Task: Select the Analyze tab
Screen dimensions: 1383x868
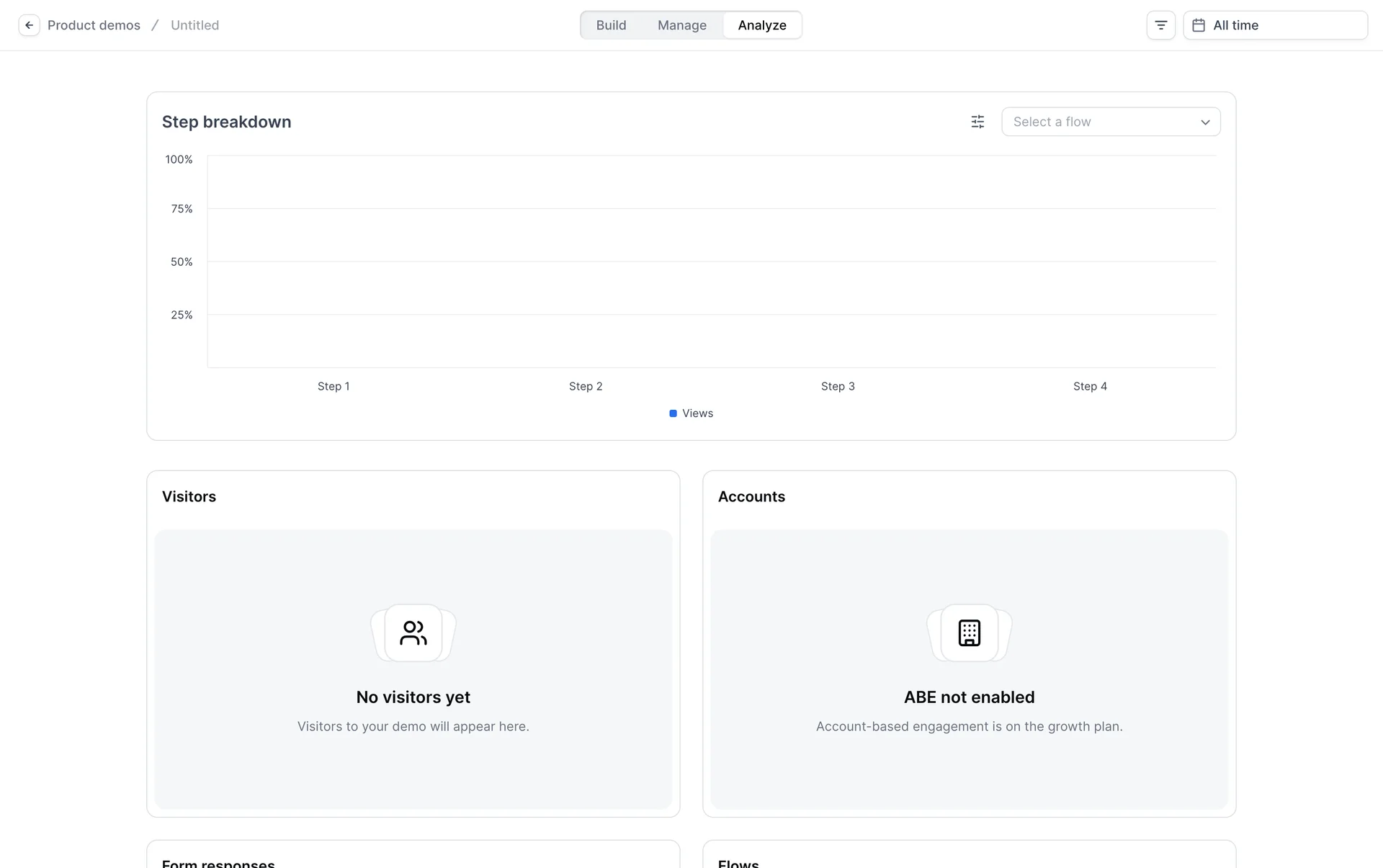Action: coord(761,25)
